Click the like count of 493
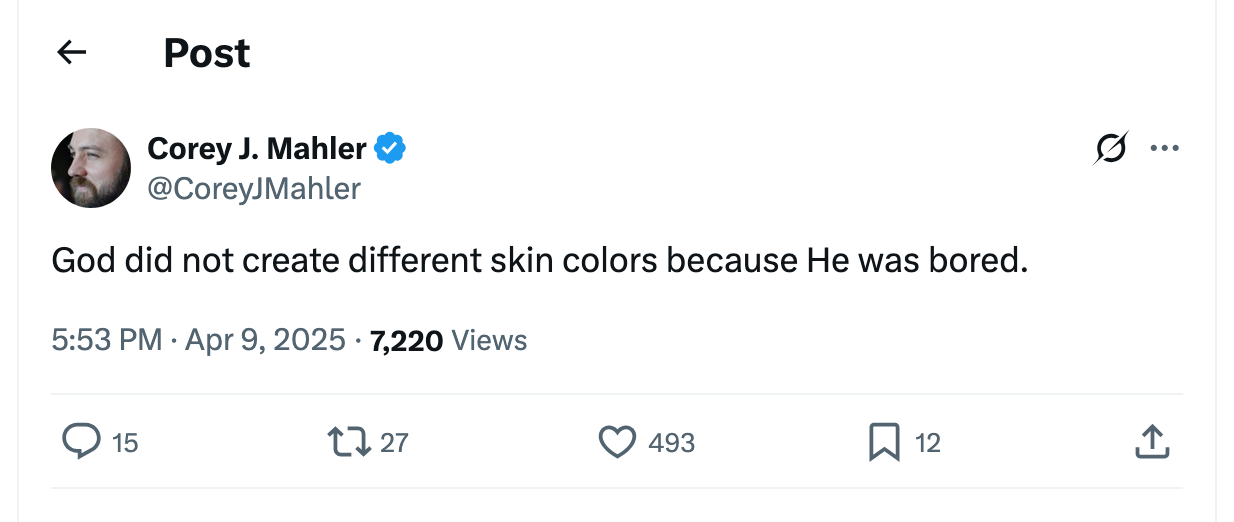1234x522 pixels. point(671,442)
